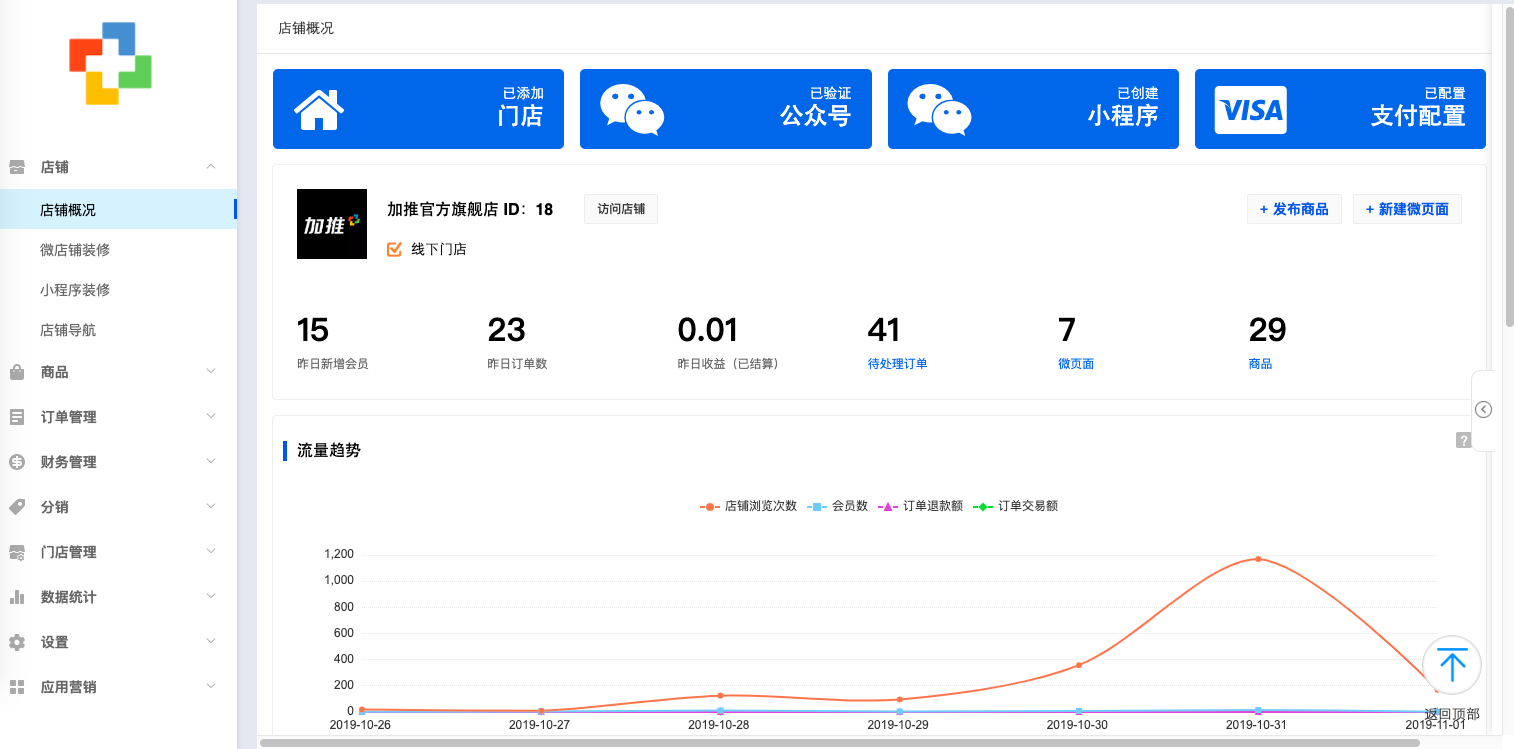The image size is (1514, 749).
Task: Expand the 订单管理 sidebar menu
Action: pos(118,417)
